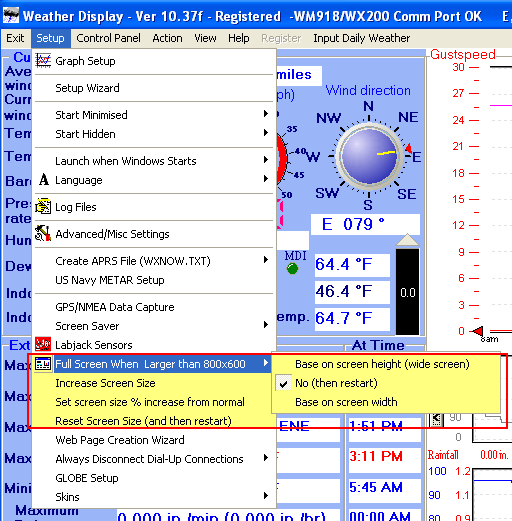The width and height of the screenshot is (512, 521).
Task: Open the Action menu
Action: [x=167, y=38]
